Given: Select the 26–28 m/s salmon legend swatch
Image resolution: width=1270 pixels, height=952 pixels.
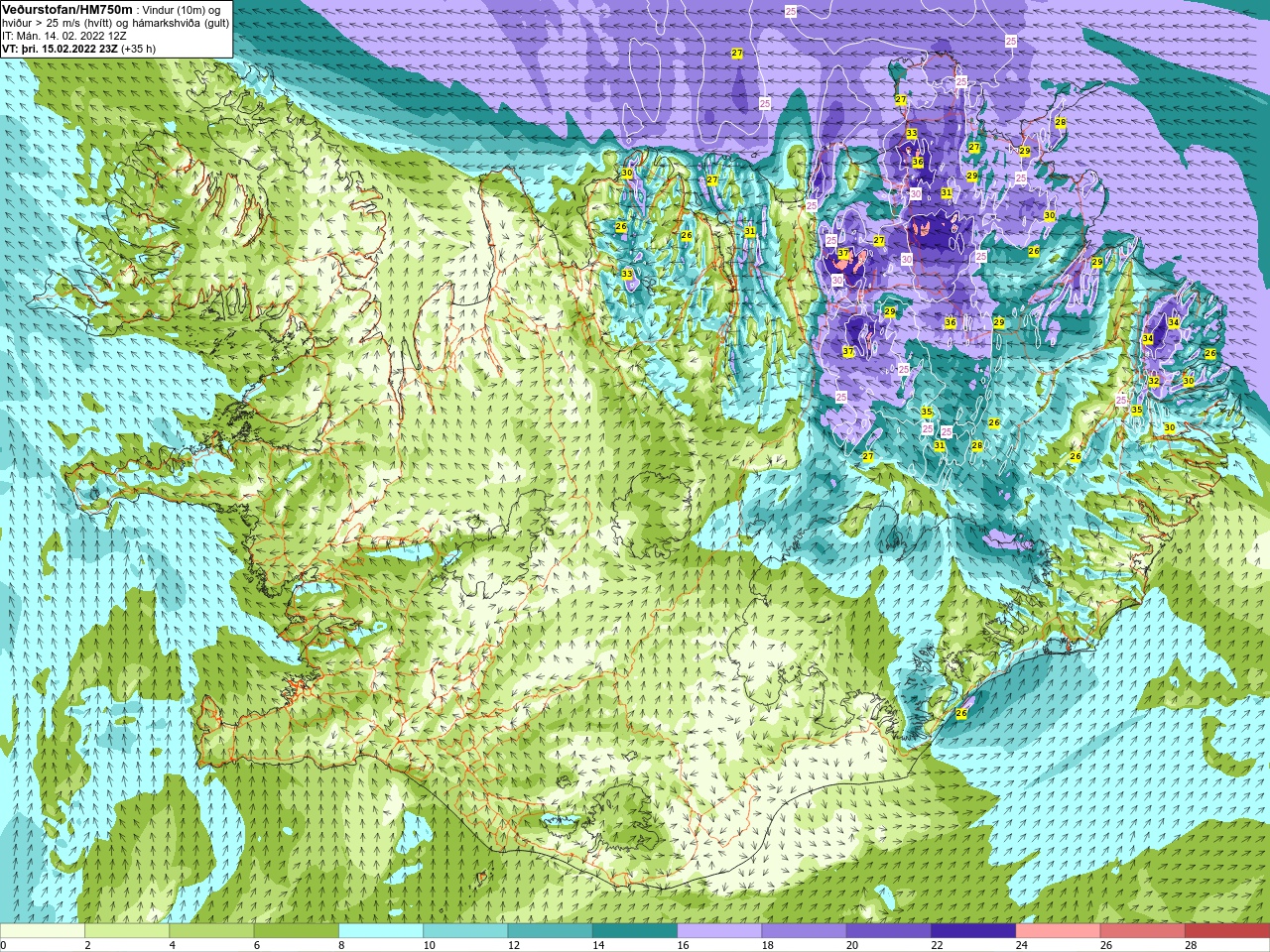Looking at the screenshot, I should pyautogui.click(x=1142, y=931).
